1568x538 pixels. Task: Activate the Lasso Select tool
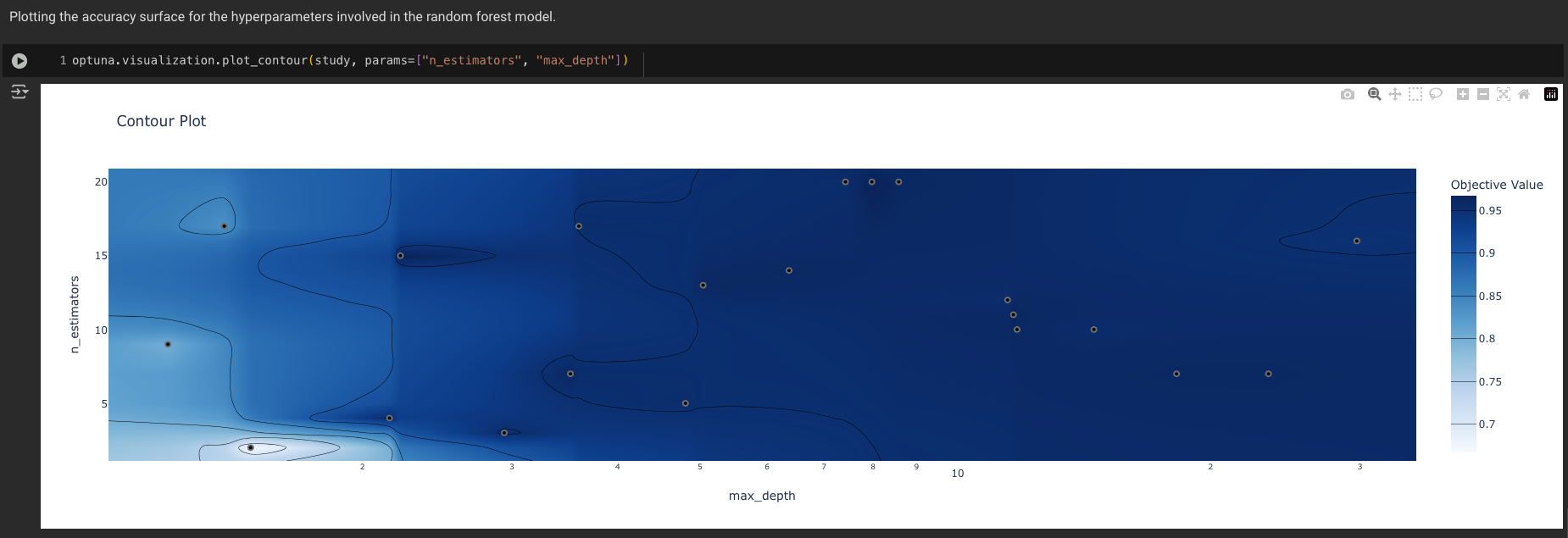click(1435, 94)
